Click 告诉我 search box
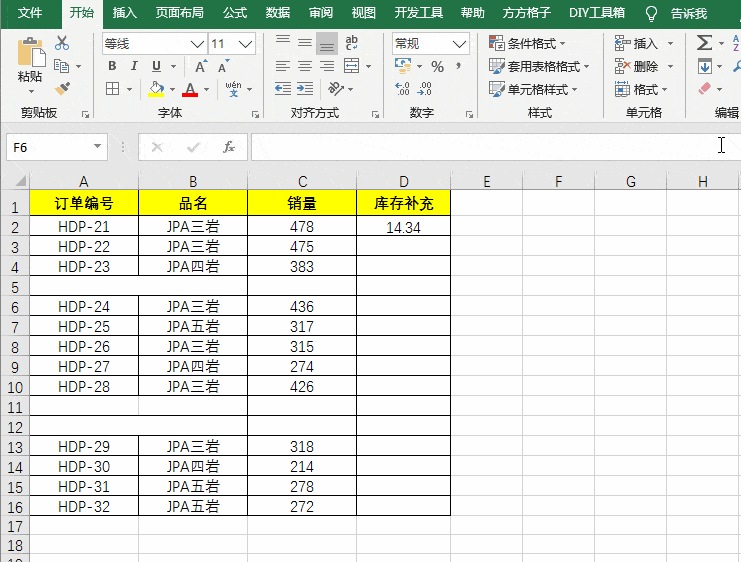Viewport: 741px width, 562px height. (x=689, y=13)
